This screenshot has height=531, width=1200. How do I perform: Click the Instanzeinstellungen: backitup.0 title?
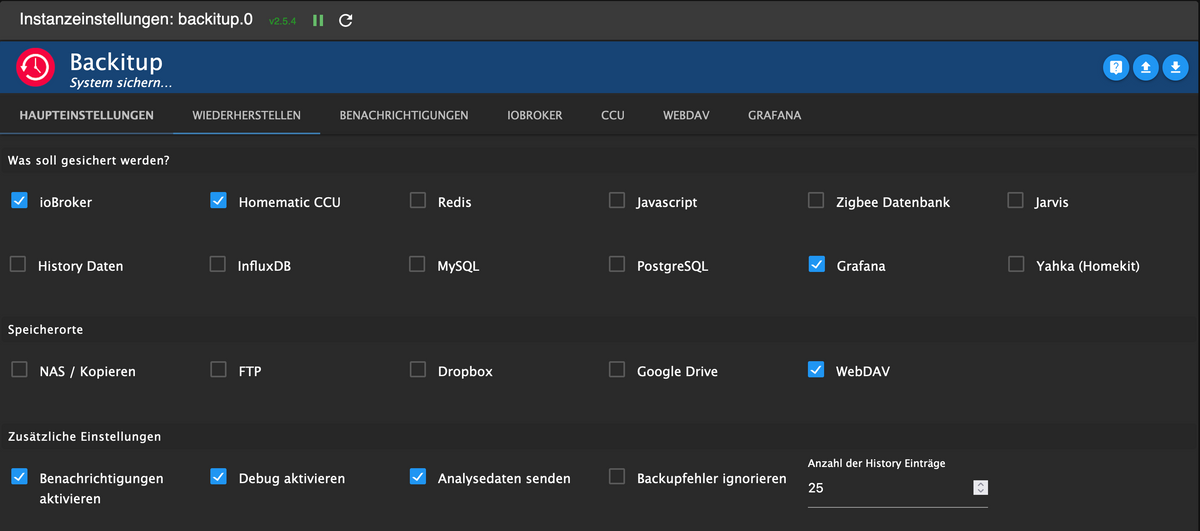[x=136, y=19]
